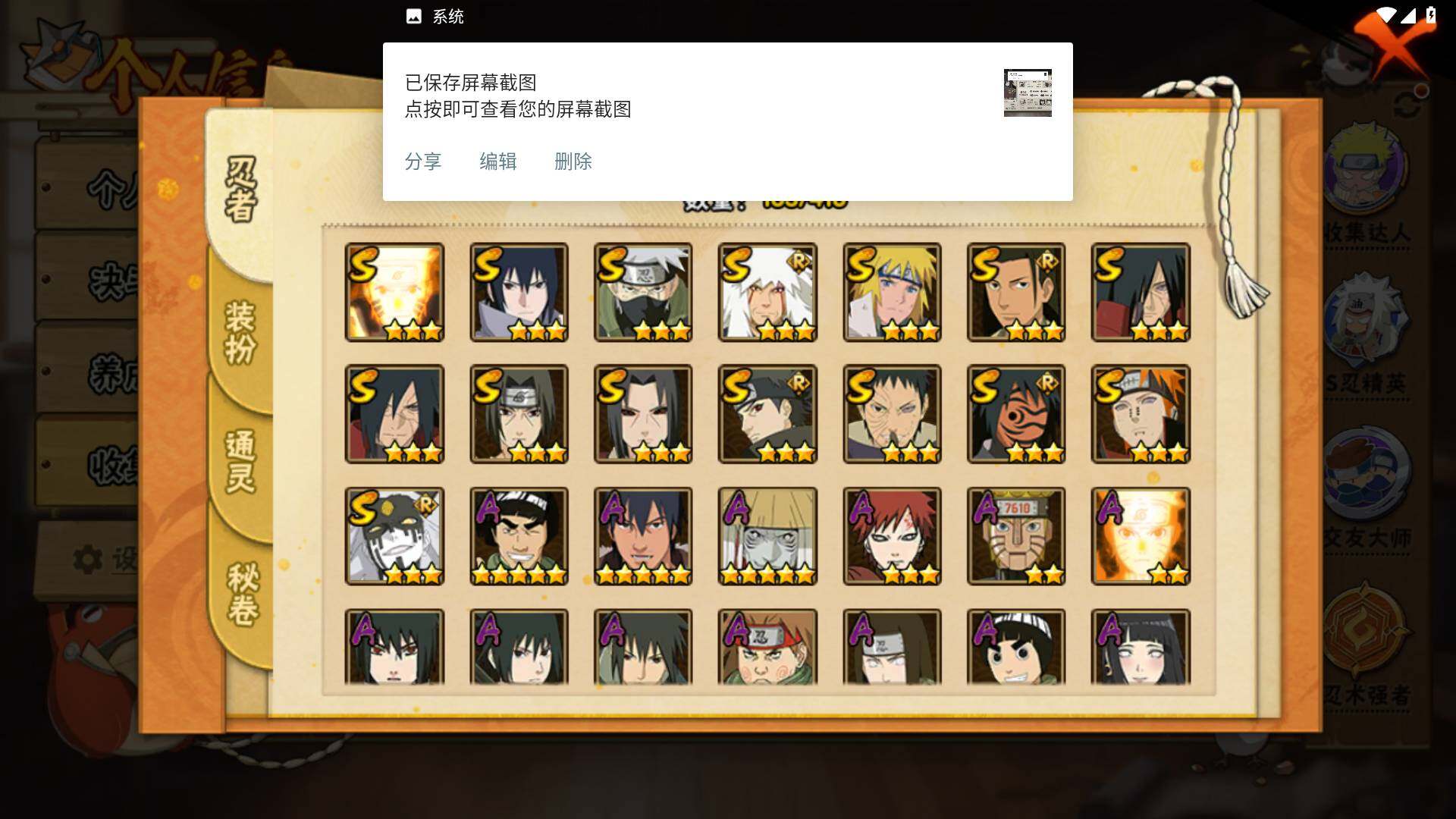1456x819 pixels.
Task: Open the saved screenshot thumbnail preview
Action: (1028, 93)
